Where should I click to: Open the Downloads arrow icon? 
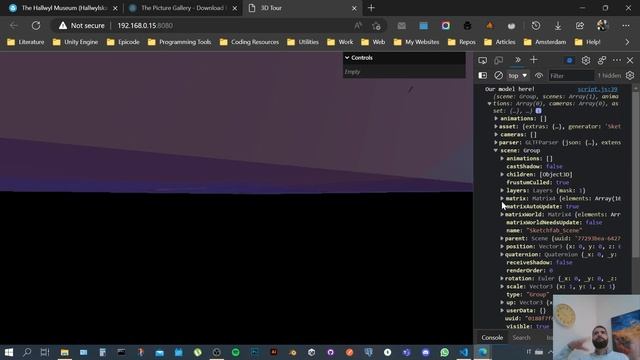coord(558,25)
